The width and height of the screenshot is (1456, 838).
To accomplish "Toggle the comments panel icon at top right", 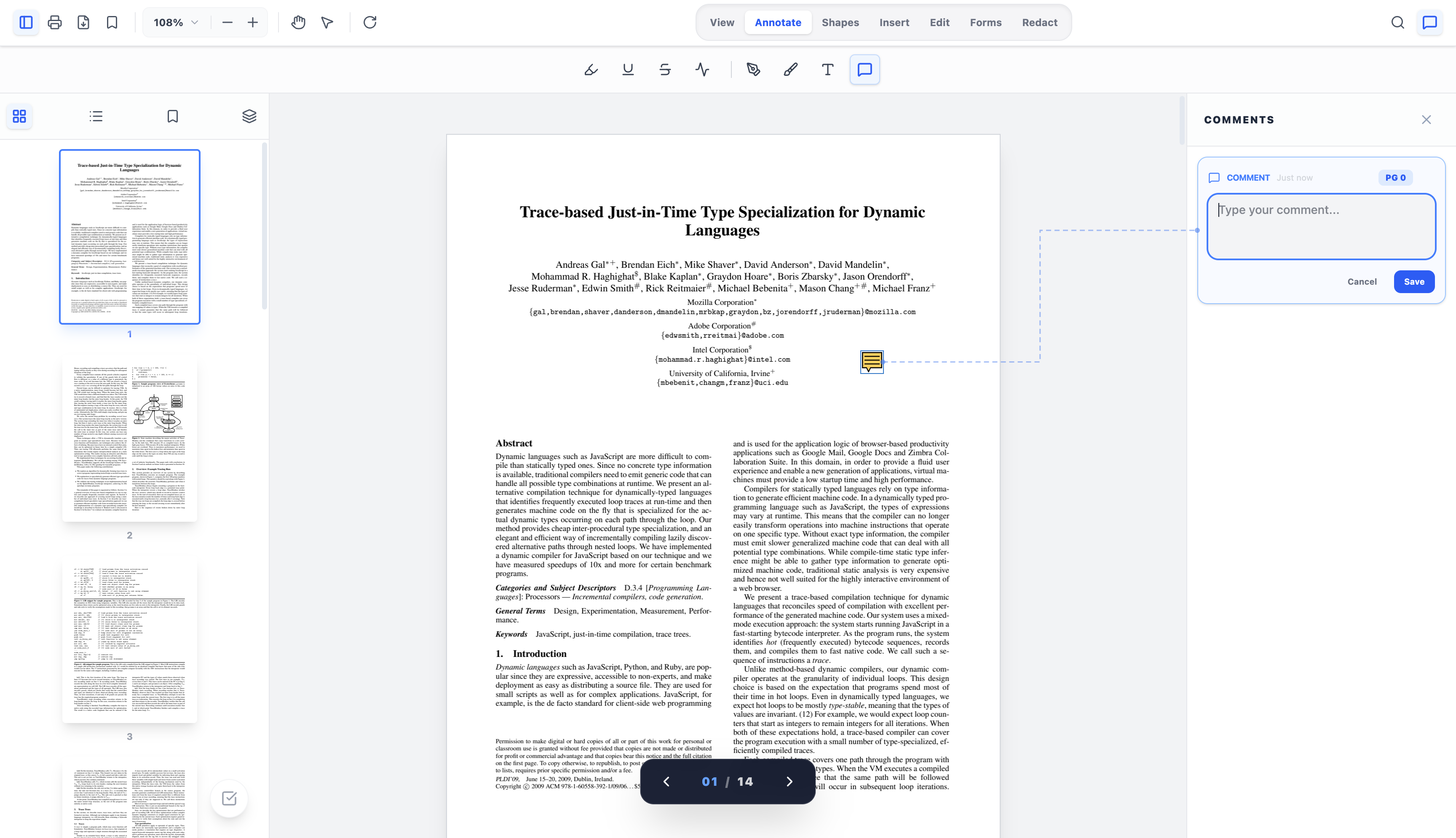I will point(1430,22).
